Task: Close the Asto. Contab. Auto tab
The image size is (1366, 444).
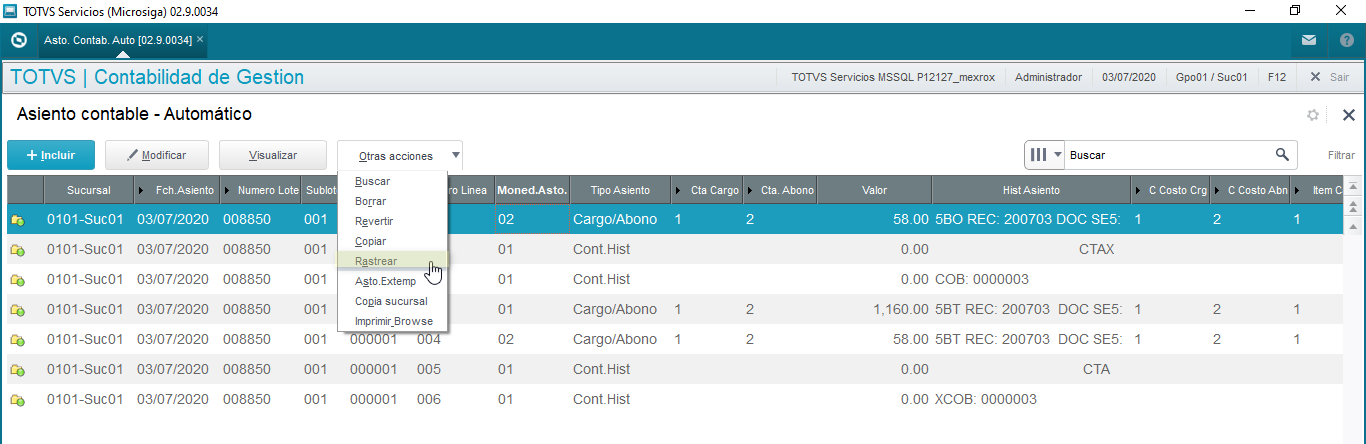Action: click(200, 39)
